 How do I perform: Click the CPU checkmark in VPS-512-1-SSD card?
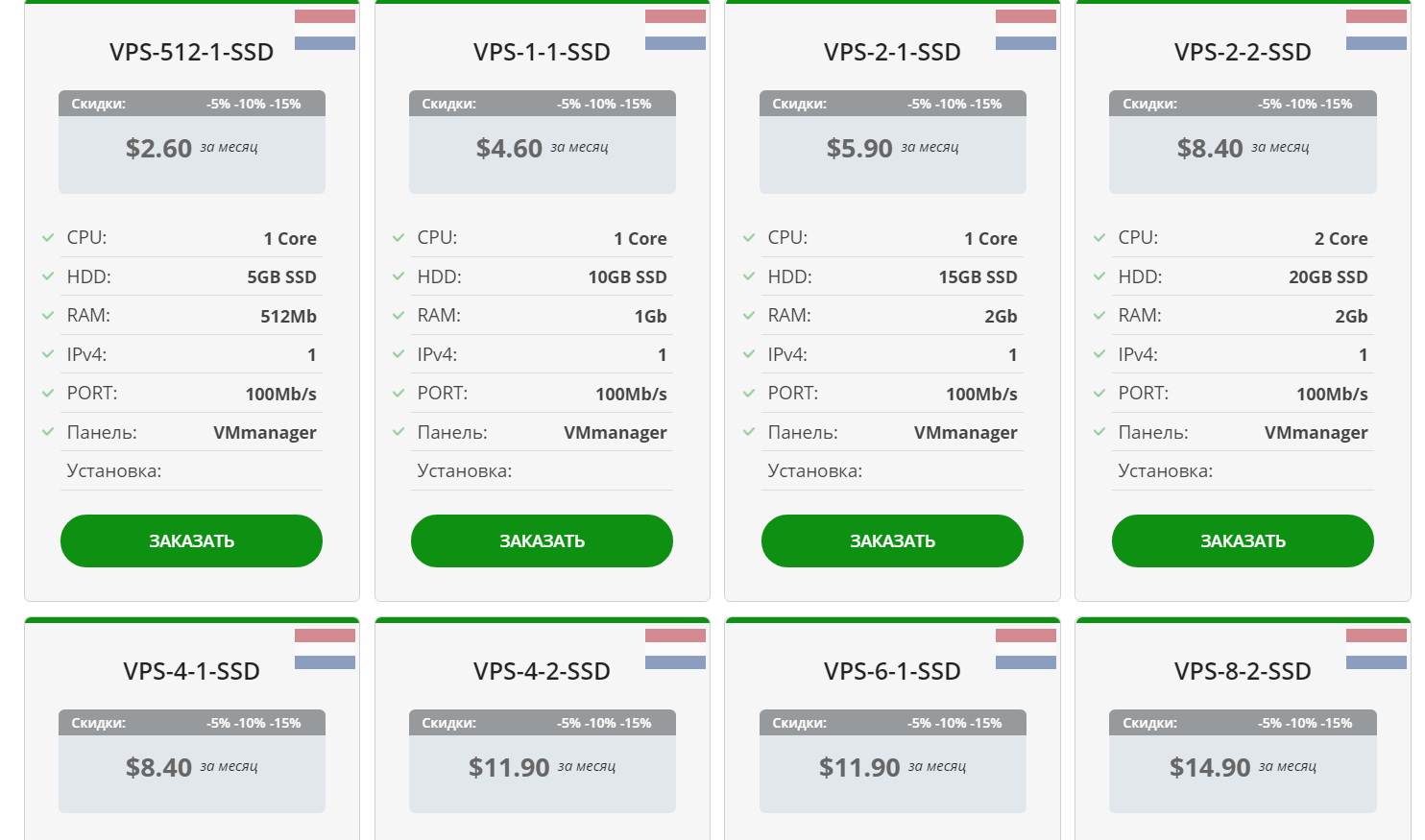[x=48, y=237]
